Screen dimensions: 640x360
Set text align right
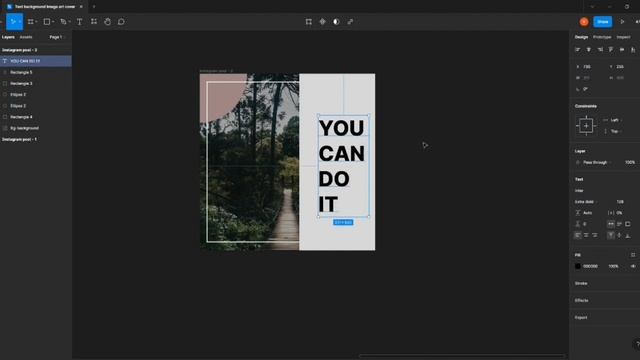pyautogui.click(x=595, y=236)
